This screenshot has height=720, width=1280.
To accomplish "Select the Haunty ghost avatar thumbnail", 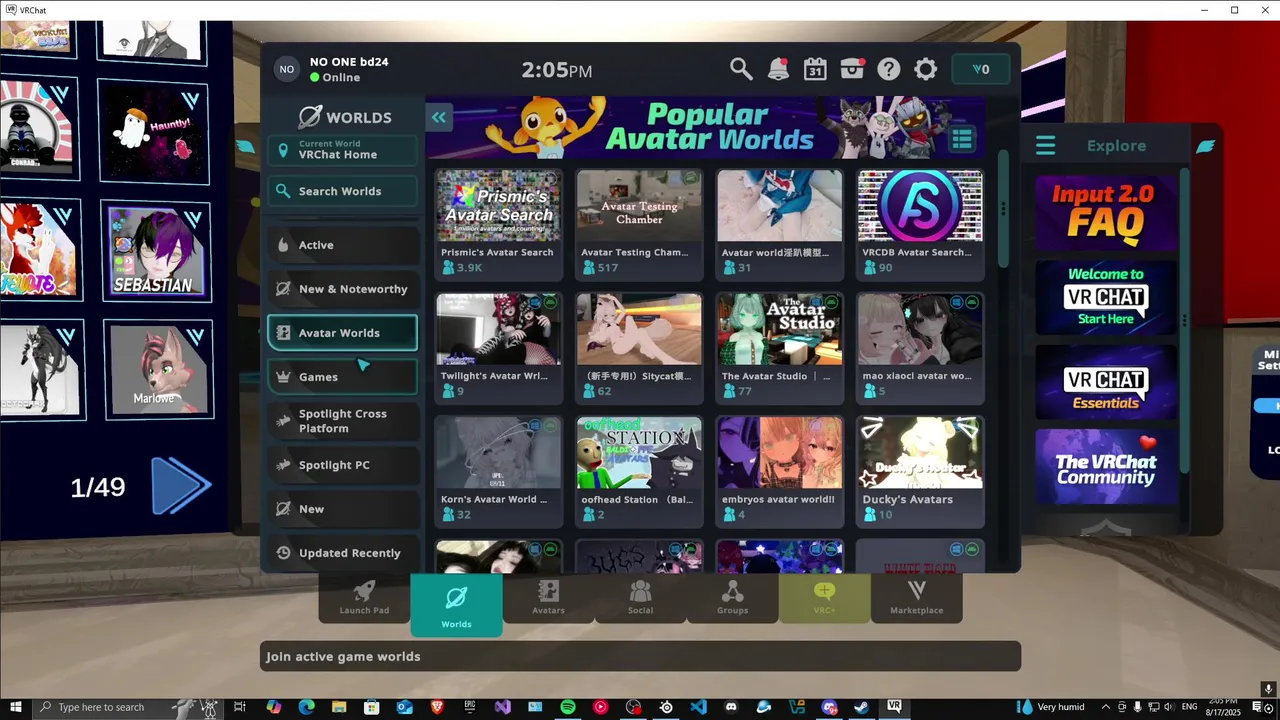I will [x=154, y=132].
